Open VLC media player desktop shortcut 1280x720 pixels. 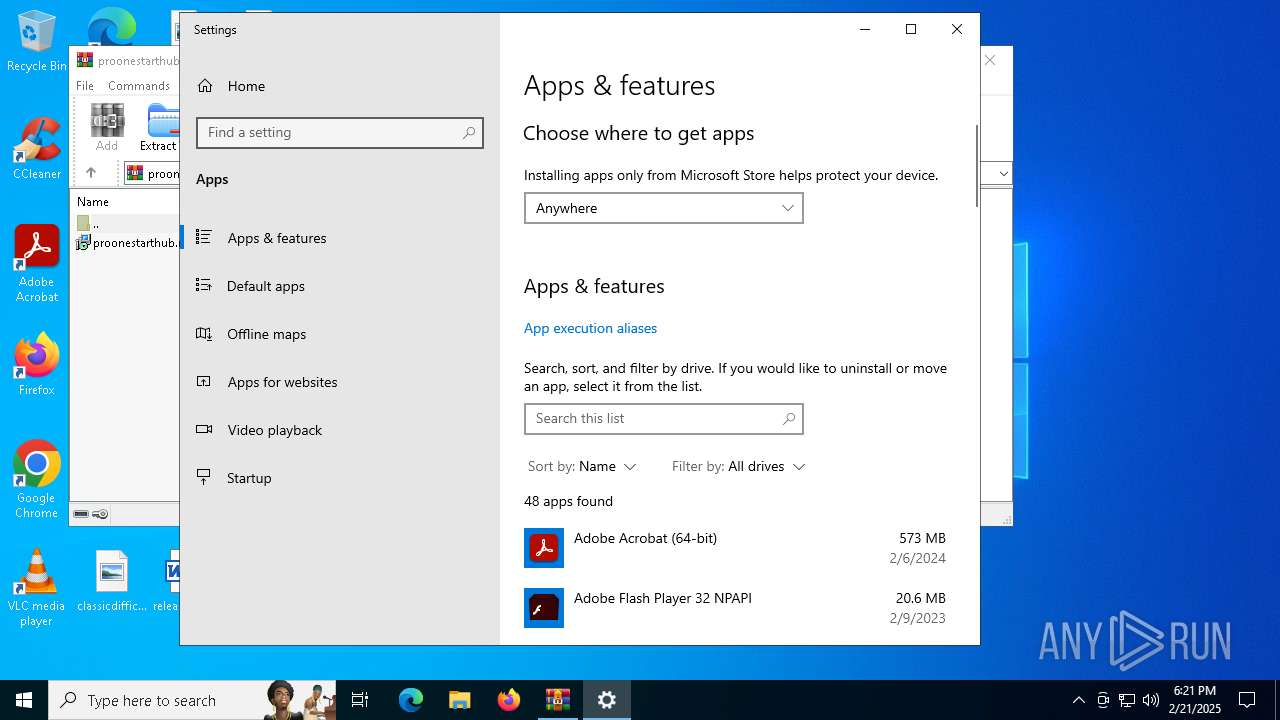point(36,588)
